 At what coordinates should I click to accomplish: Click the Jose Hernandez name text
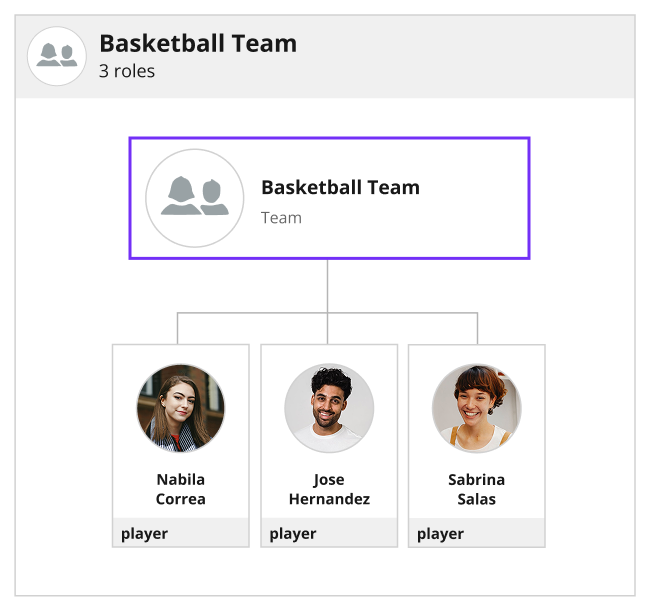click(x=329, y=489)
